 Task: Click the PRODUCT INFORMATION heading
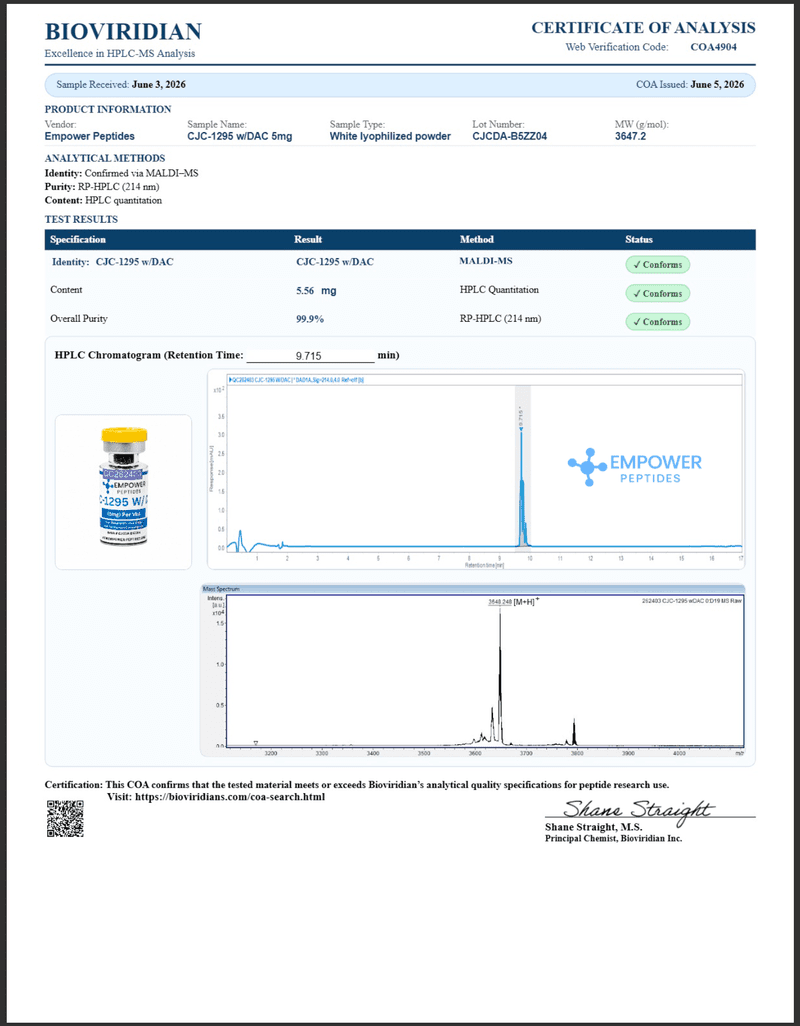[108, 109]
